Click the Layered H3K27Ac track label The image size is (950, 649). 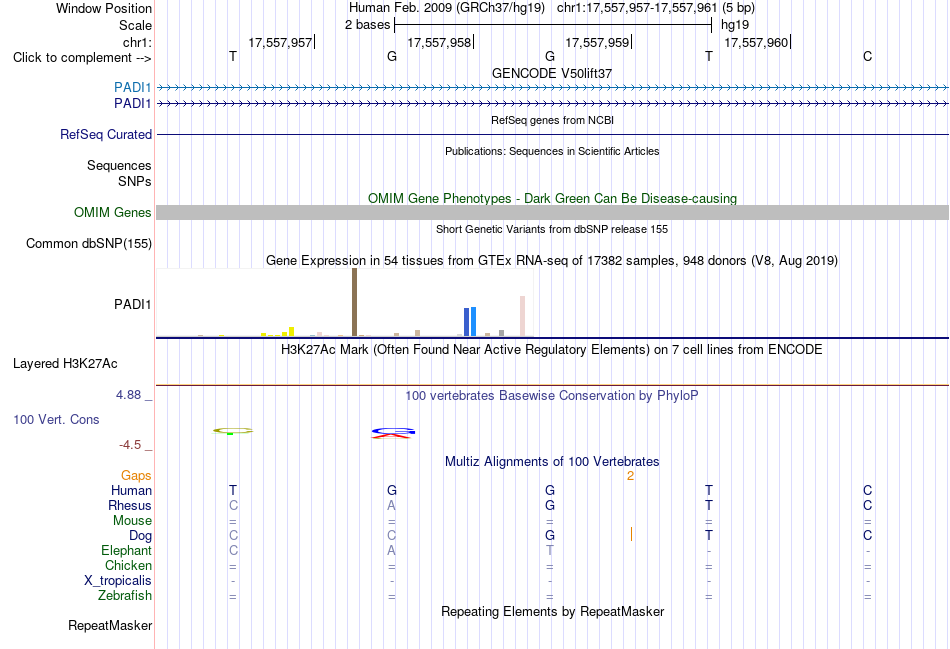click(65, 364)
